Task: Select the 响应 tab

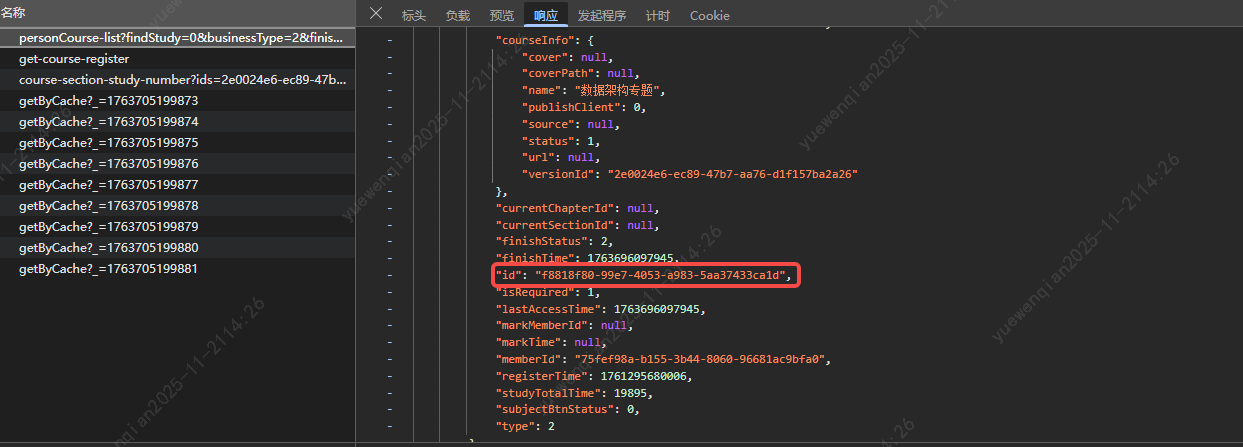Action: (x=546, y=16)
